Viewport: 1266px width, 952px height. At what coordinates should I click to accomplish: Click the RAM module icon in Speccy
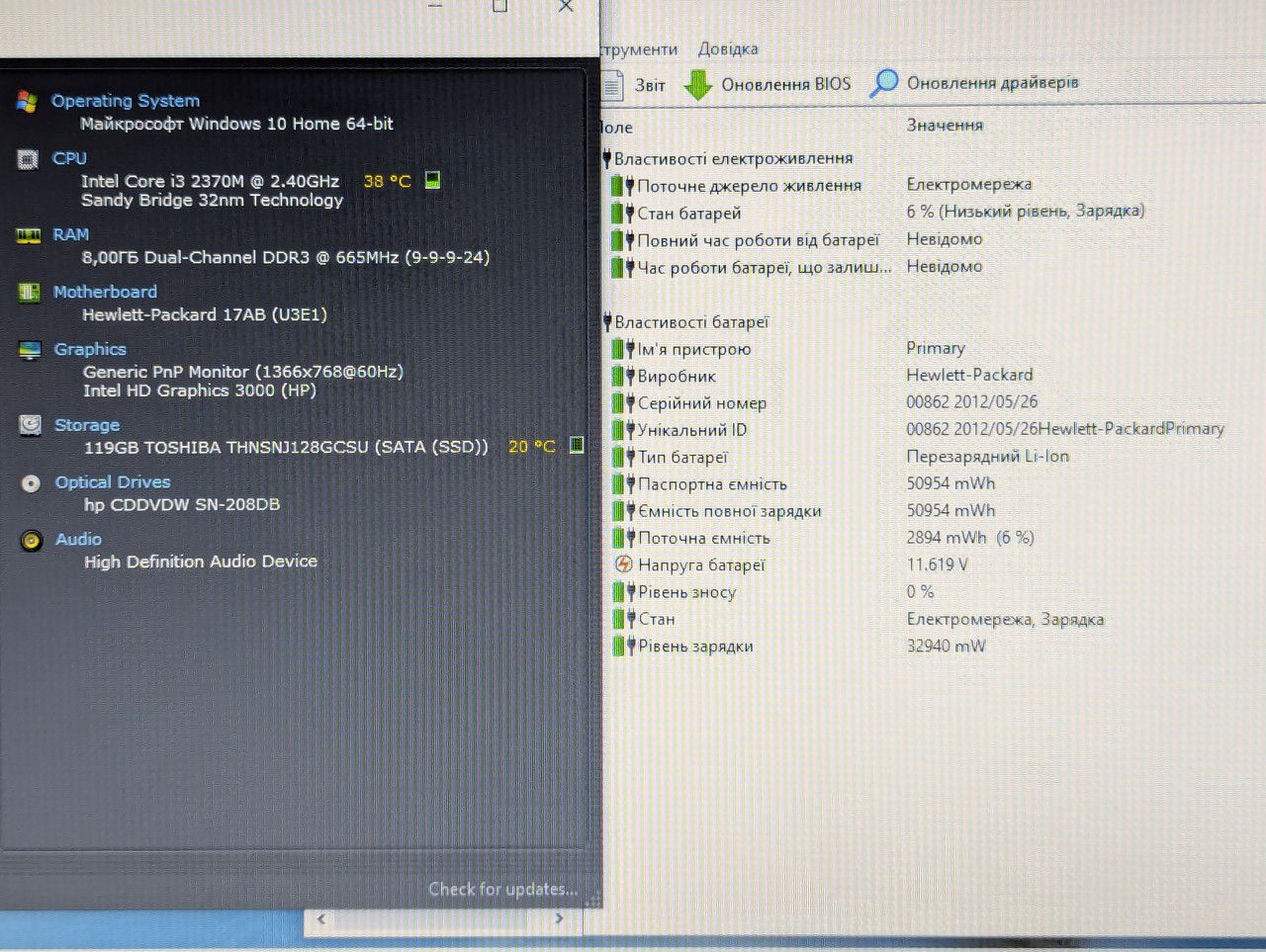tap(29, 235)
